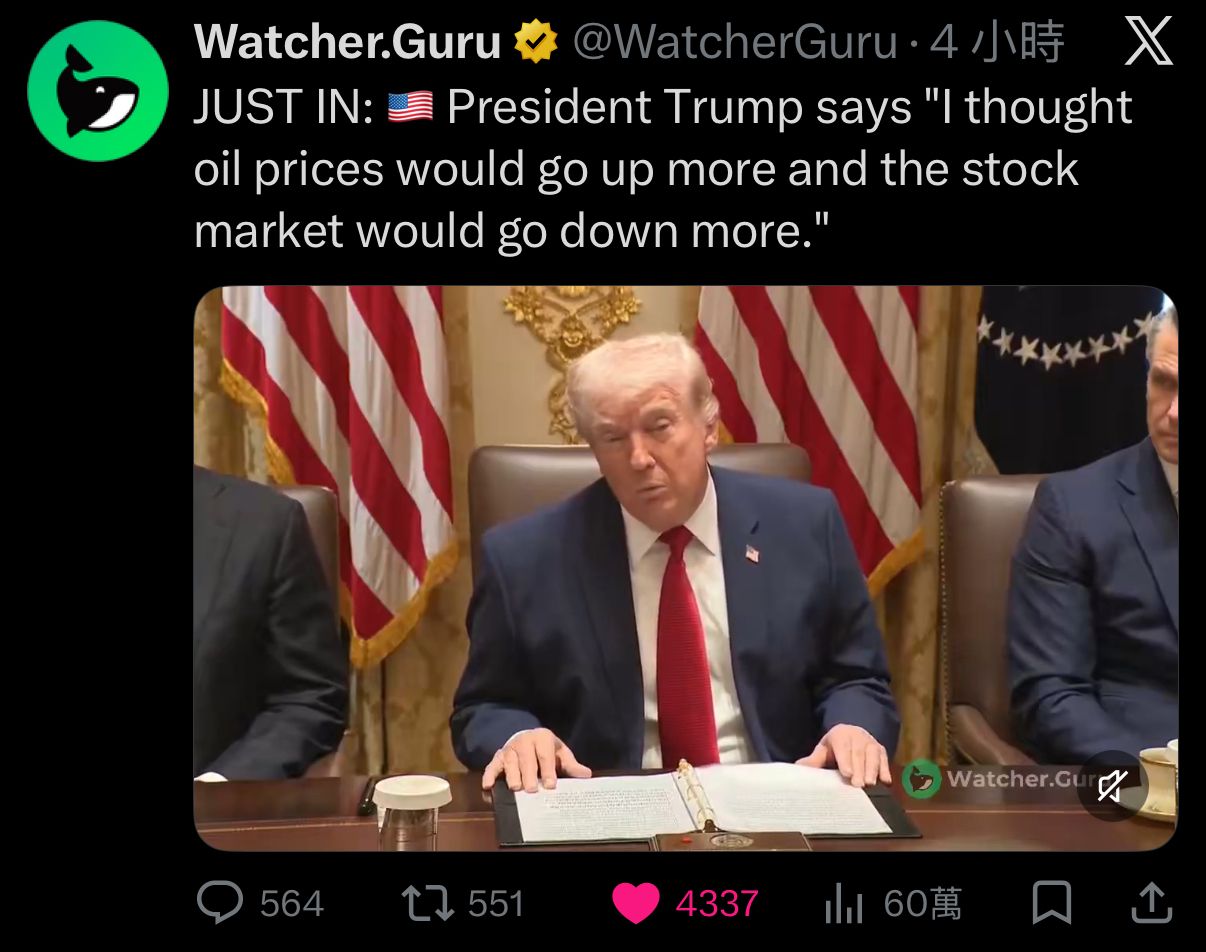The height and width of the screenshot is (952, 1206).
Task: Visit the @WatcherGuru handle link
Action: pyautogui.click(x=734, y=42)
